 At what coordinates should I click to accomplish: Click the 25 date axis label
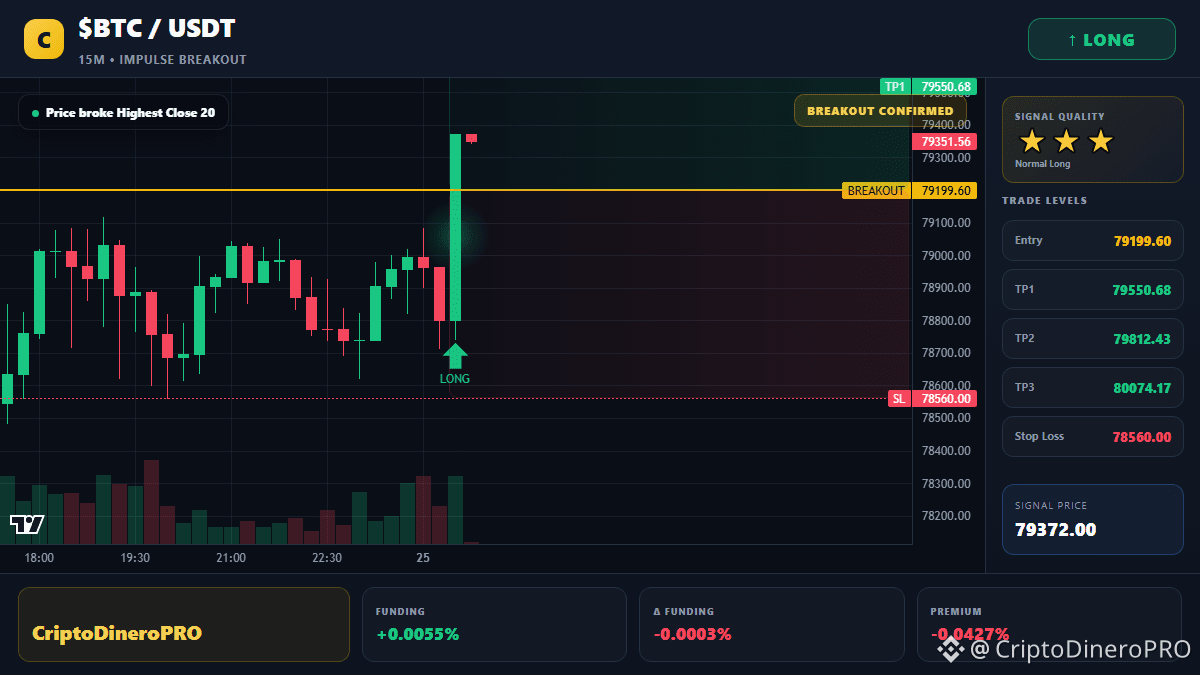coord(423,558)
